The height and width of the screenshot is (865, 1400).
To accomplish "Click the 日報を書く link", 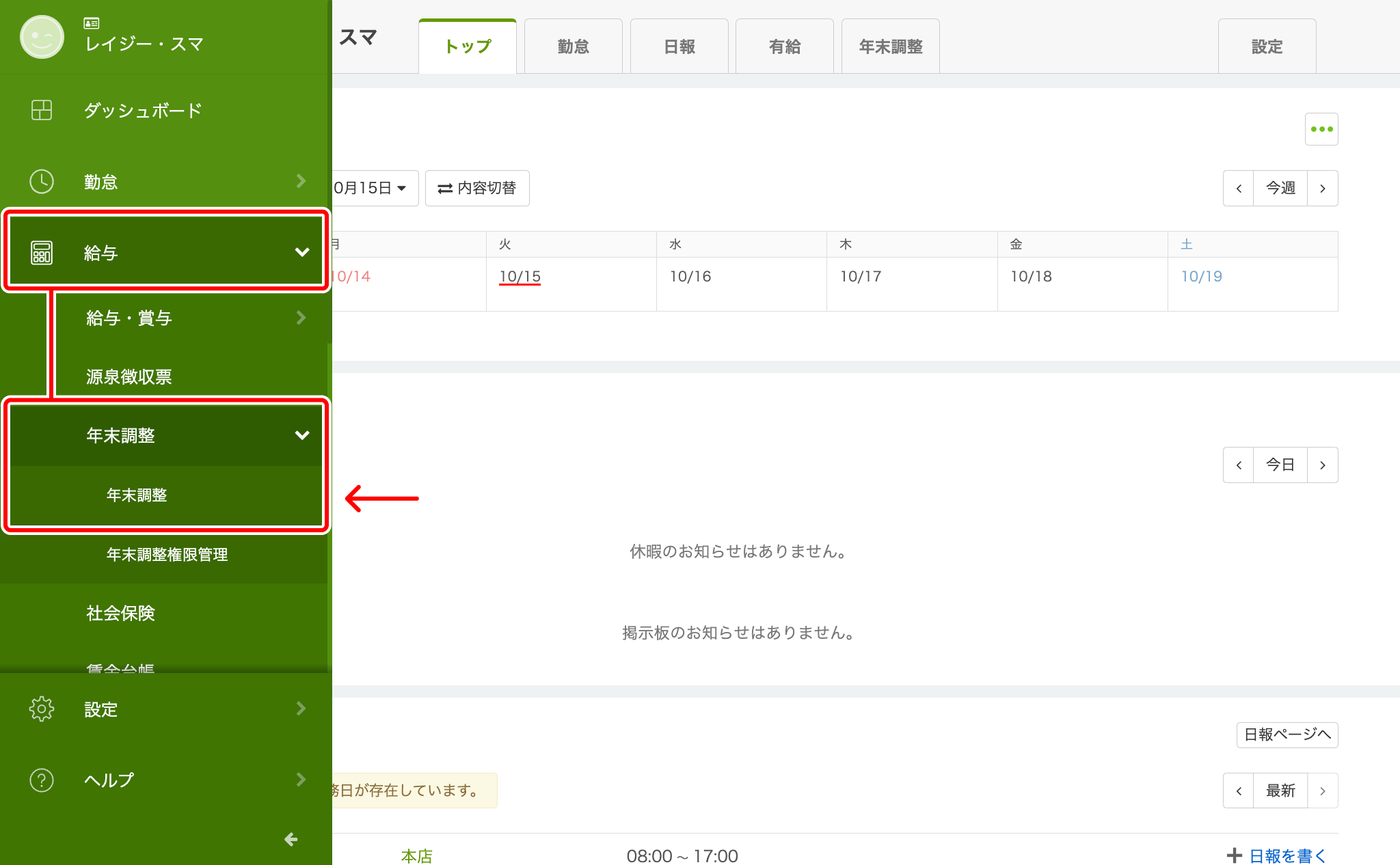I will tap(1288, 855).
